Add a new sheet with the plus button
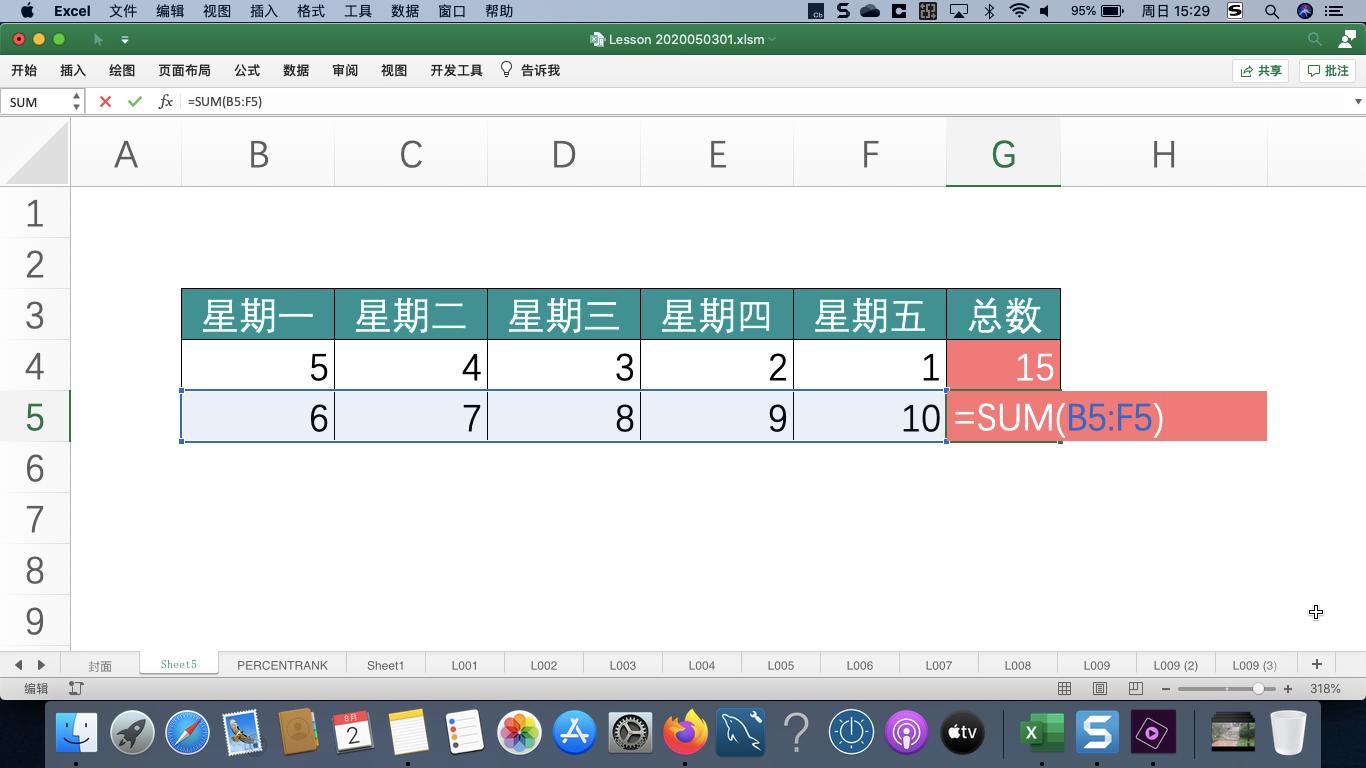Viewport: 1366px width, 768px height. (x=1317, y=663)
